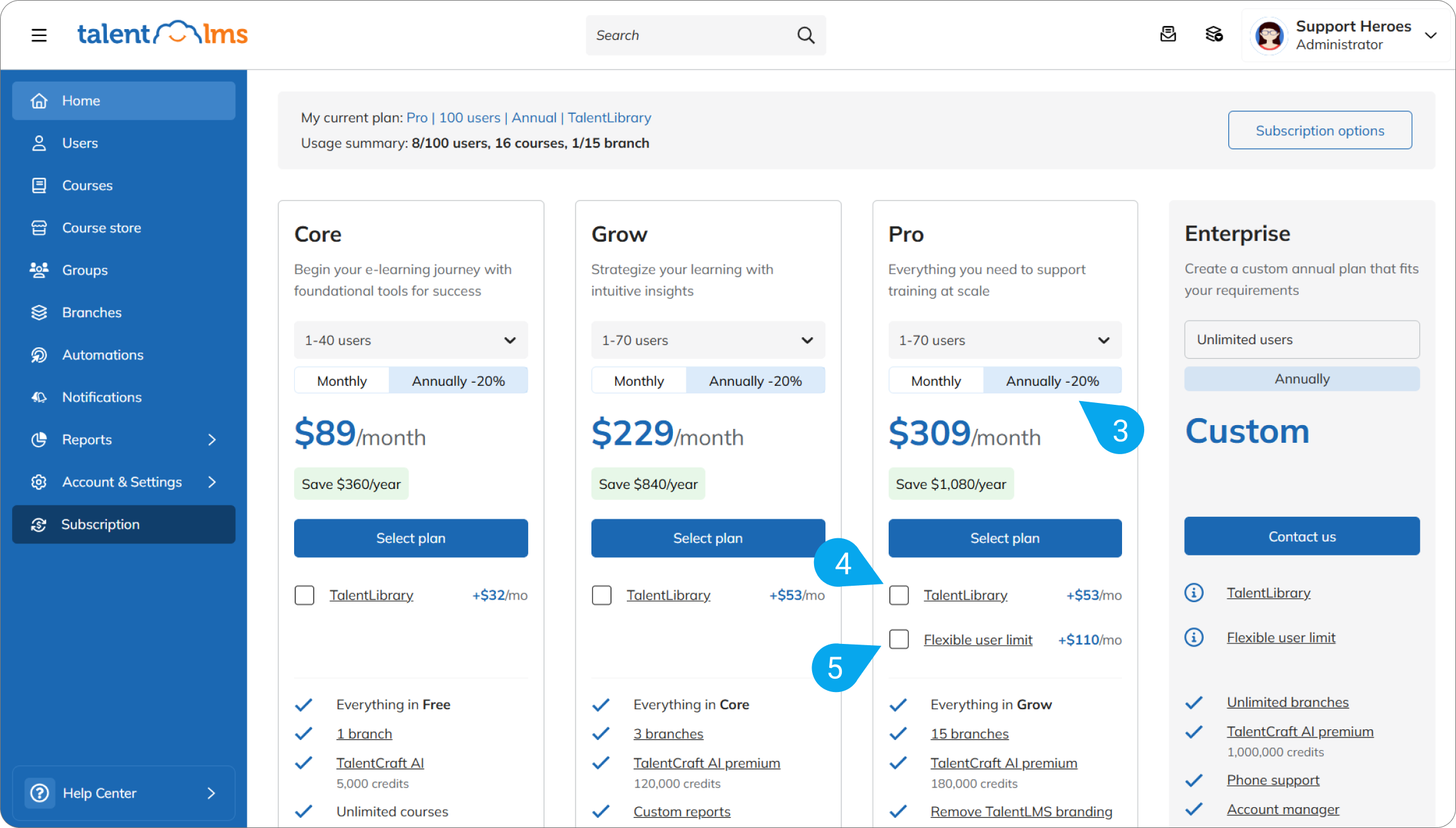Open Users in sidebar

(x=124, y=143)
